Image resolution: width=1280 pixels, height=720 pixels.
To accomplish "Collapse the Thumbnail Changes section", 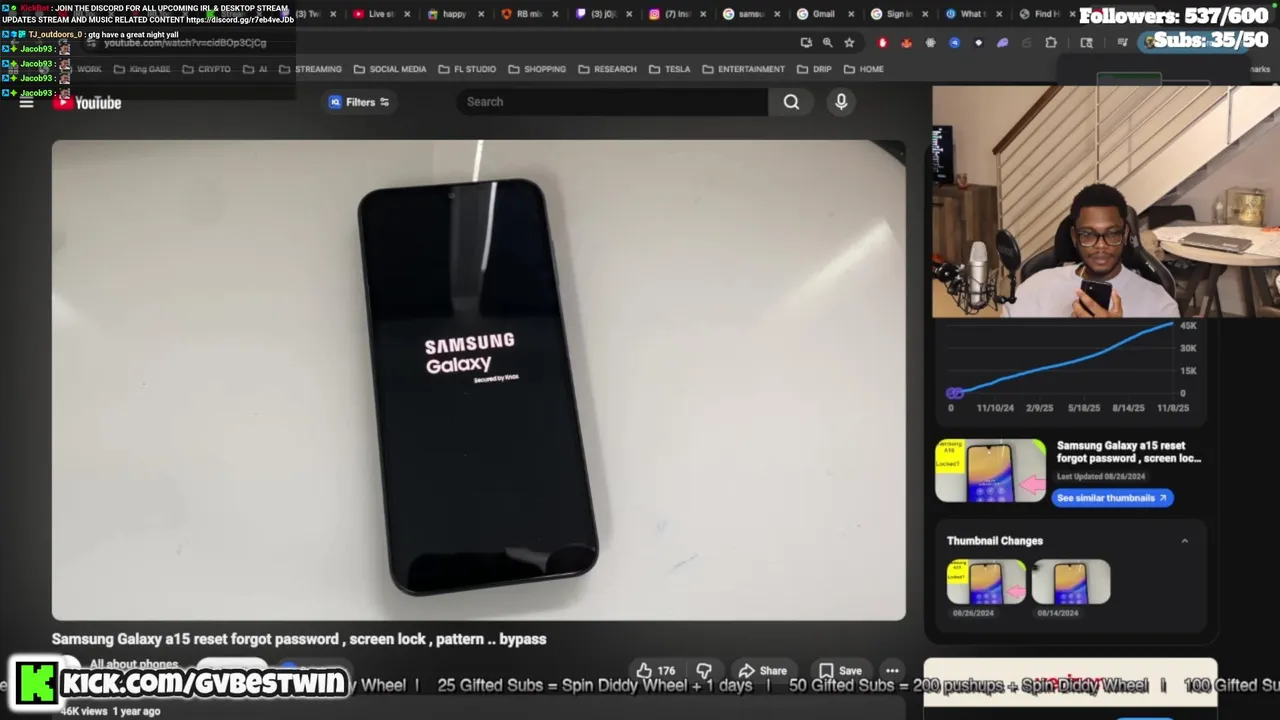I will tap(1185, 541).
